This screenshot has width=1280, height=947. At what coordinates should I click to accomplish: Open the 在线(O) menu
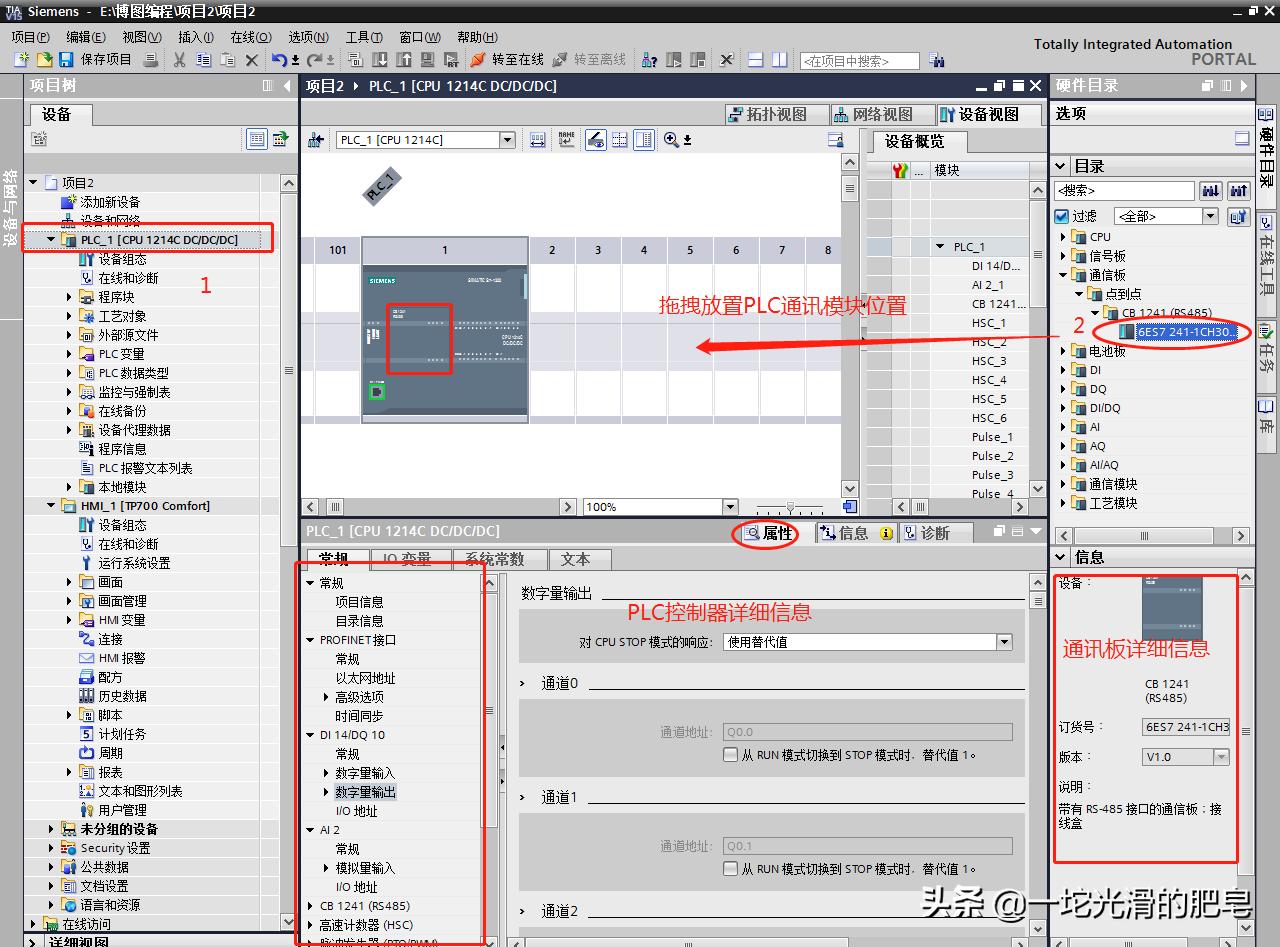[250, 37]
